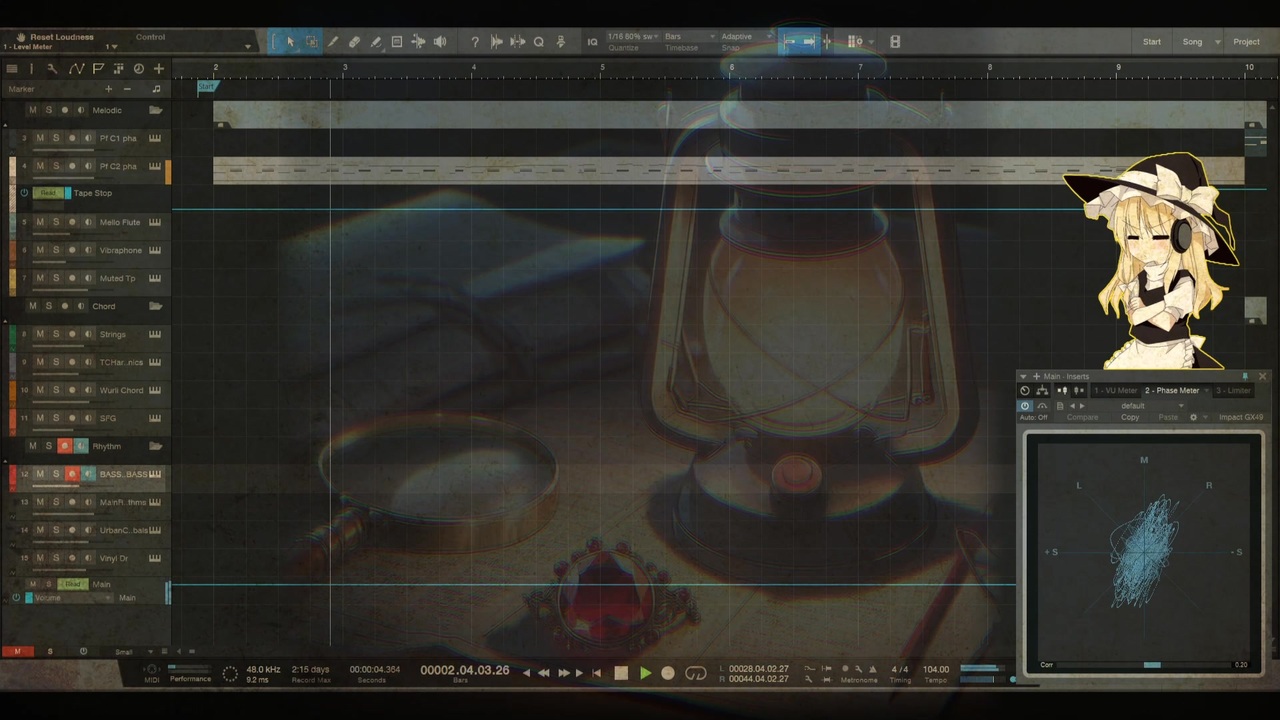
Task: Click the Read automation button on Main
Action: coord(72,584)
